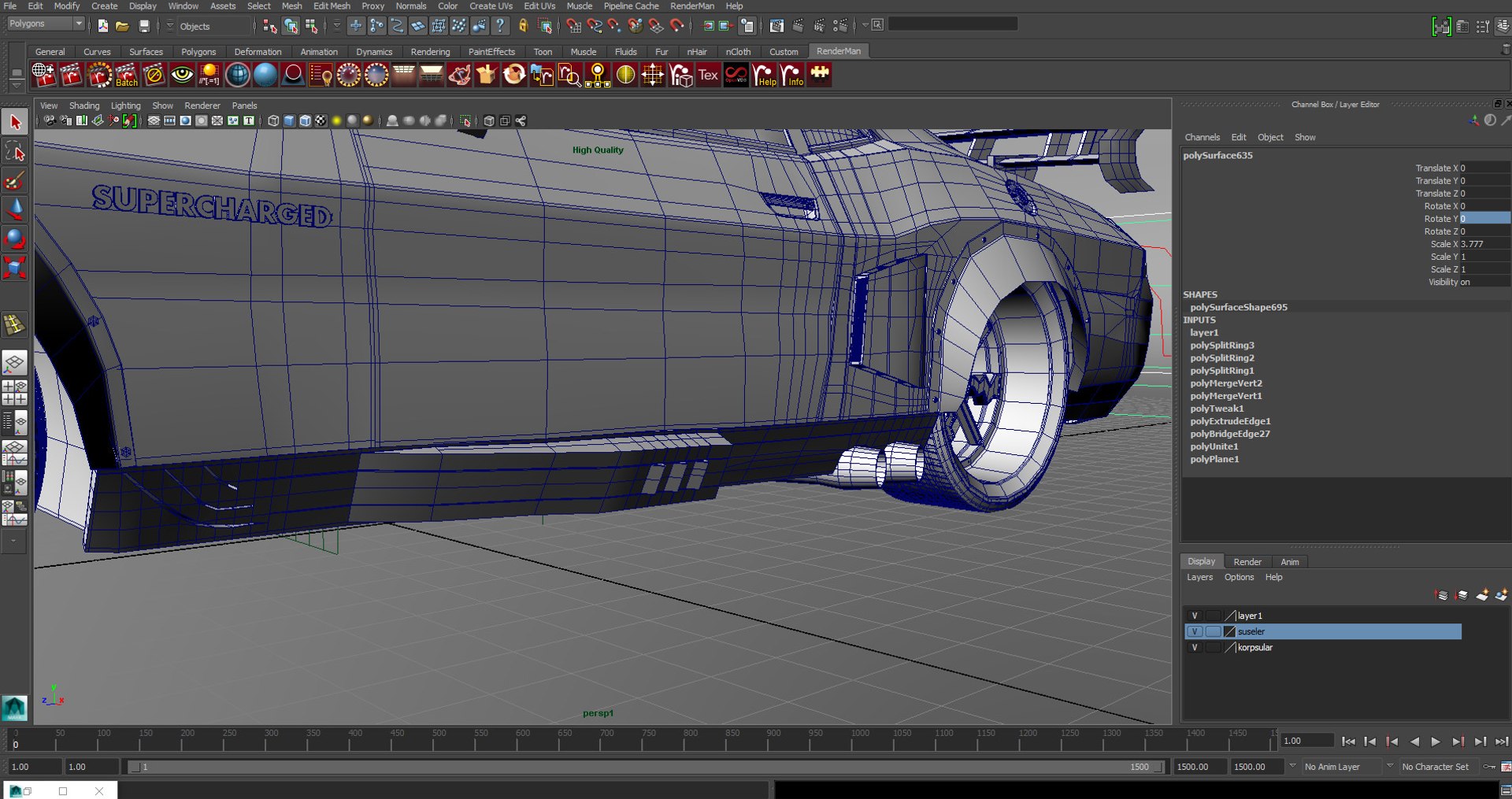Toggle visibility V box of suseler layer

[x=1195, y=631]
